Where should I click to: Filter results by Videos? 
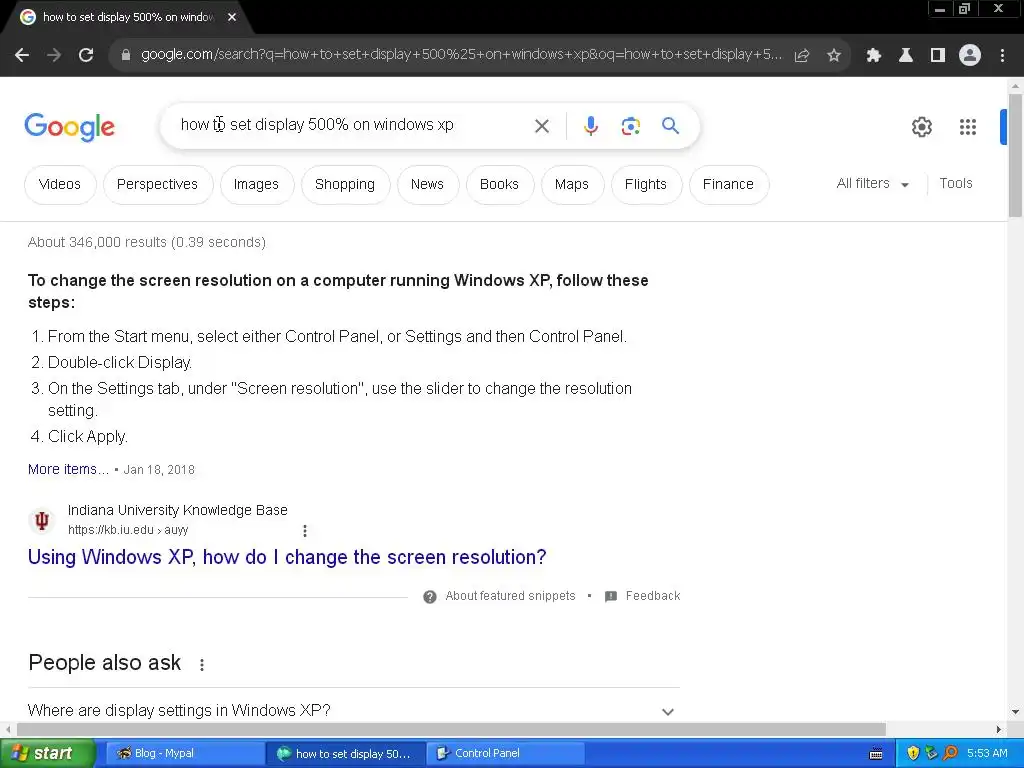[x=60, y=185]
